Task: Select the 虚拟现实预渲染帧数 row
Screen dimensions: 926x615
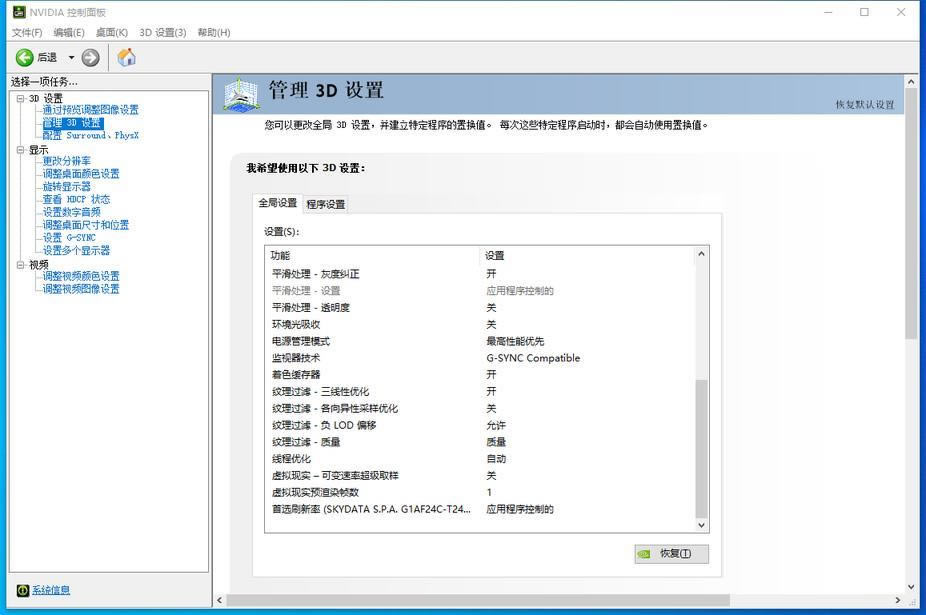Action: pyautogui.click(x=481, y=492)
